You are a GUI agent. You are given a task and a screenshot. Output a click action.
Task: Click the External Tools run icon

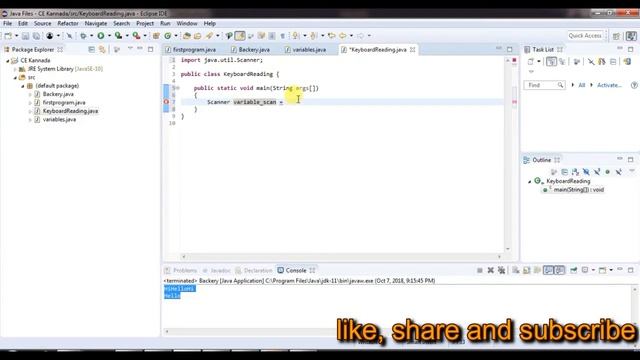(x=136, y=36)
